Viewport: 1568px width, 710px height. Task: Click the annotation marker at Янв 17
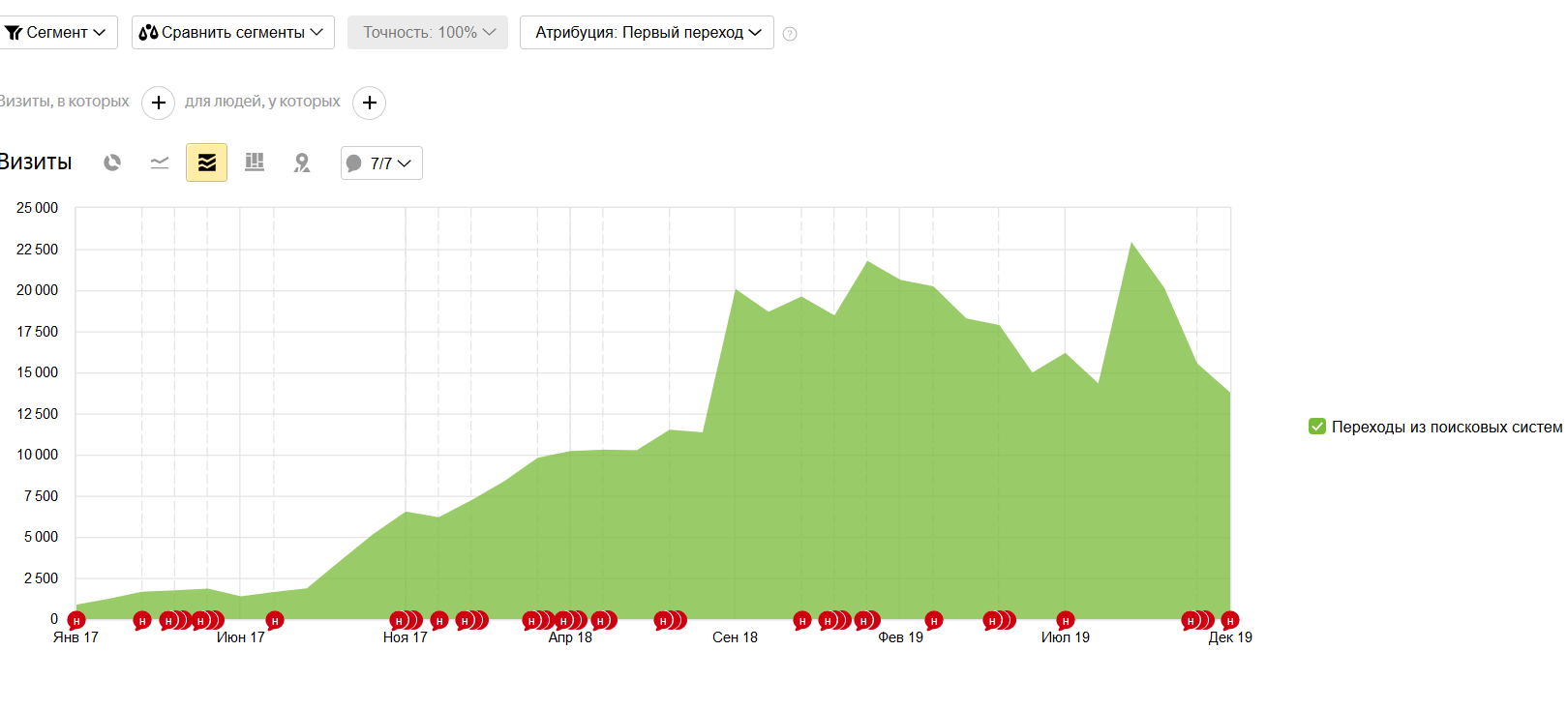pos(76,620)
